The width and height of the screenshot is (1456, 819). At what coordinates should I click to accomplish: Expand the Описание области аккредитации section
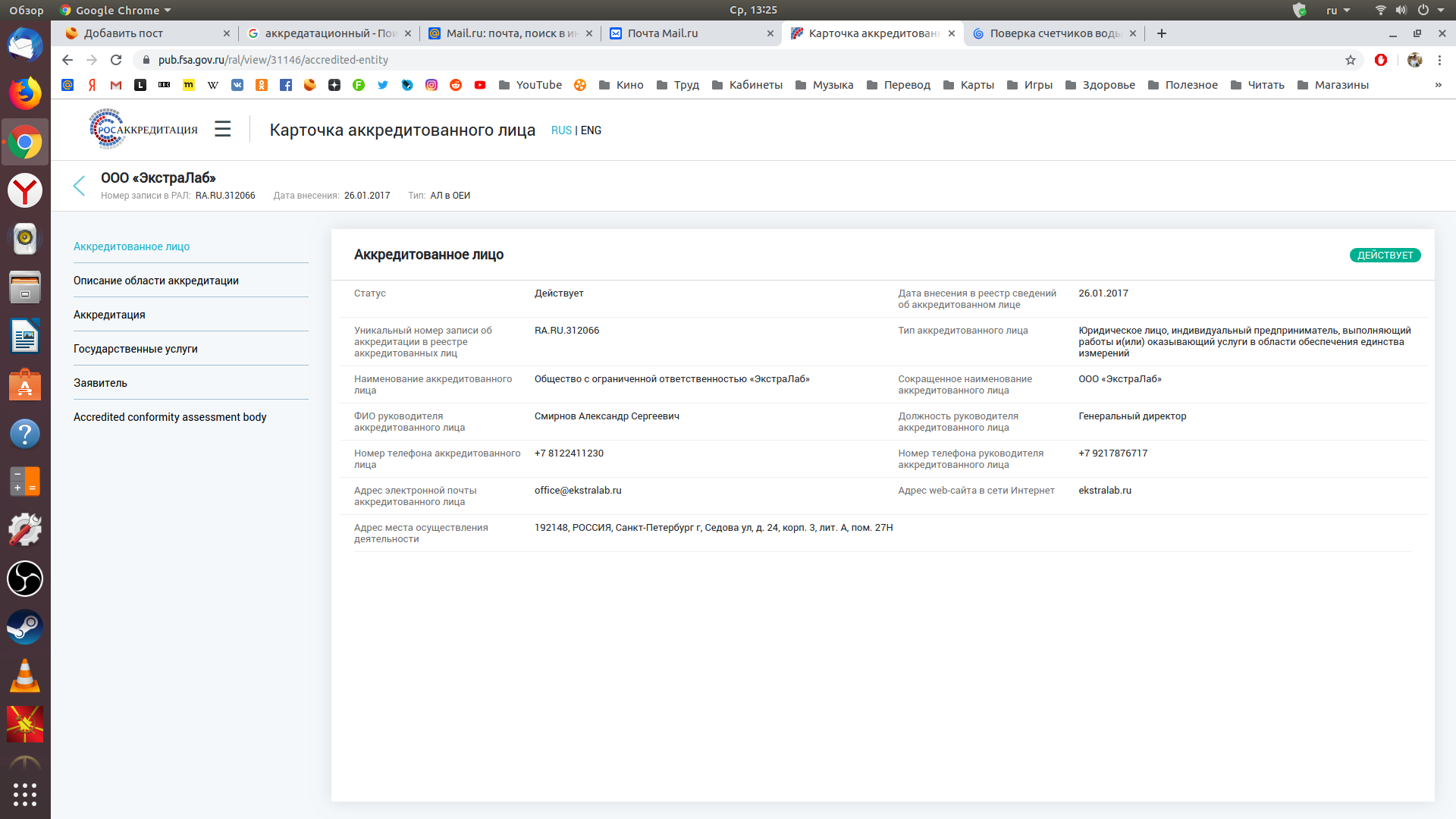pyautogui.click(x=156, y=280)
